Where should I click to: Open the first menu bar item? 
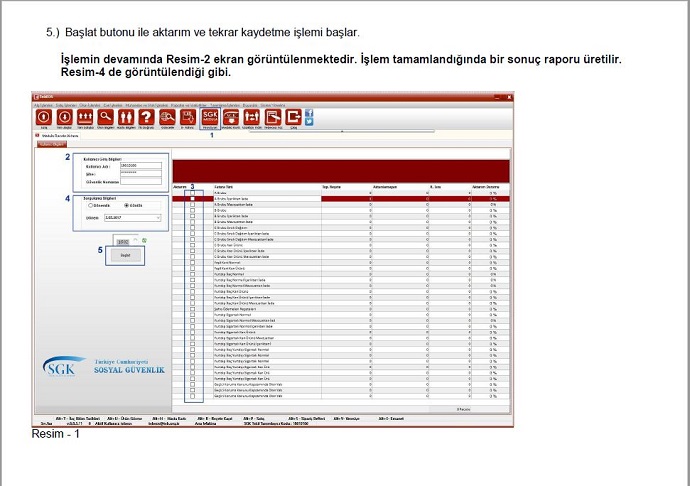[42, 104]
